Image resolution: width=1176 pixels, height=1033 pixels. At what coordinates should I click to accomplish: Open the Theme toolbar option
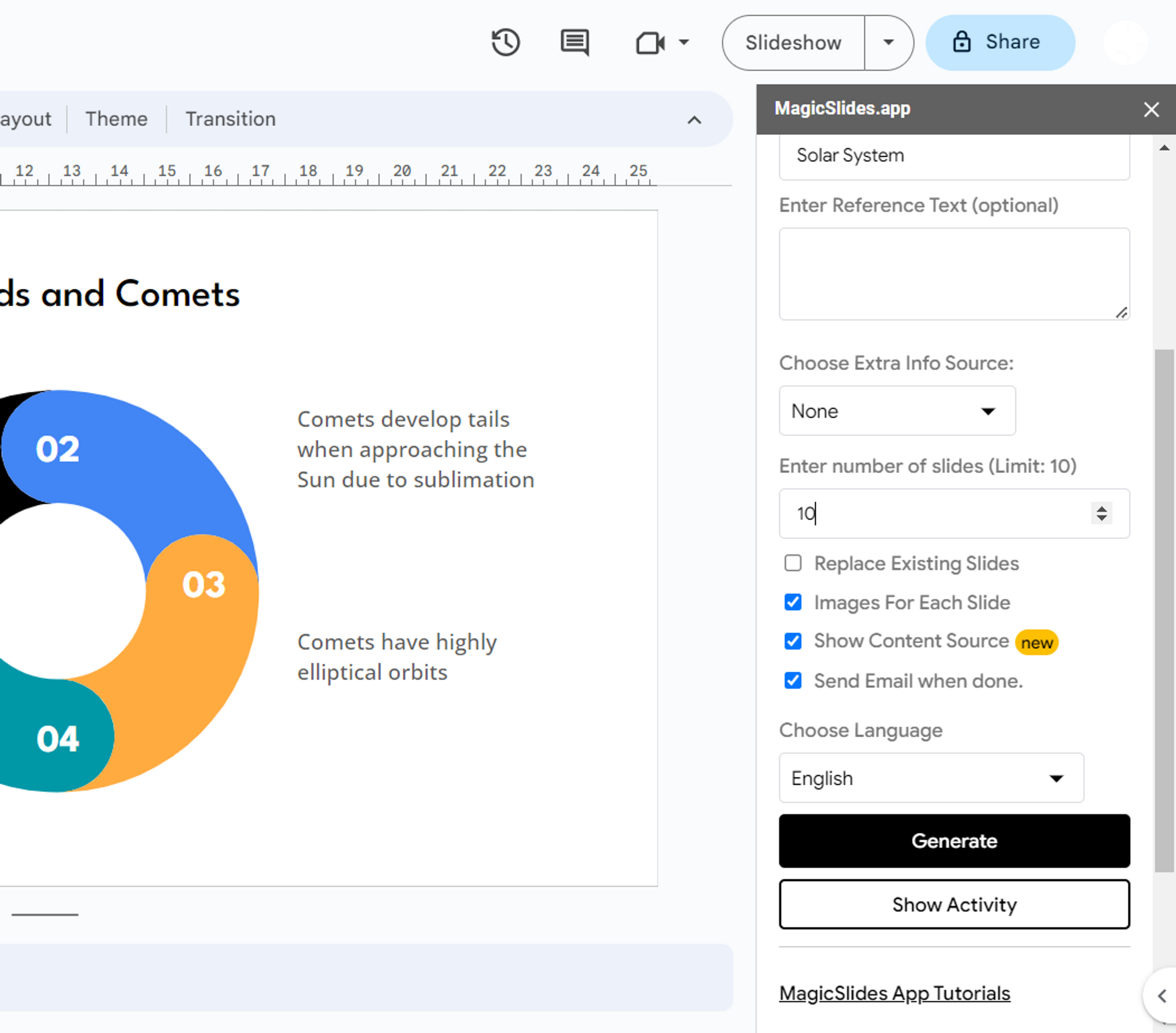pos(116,119)
